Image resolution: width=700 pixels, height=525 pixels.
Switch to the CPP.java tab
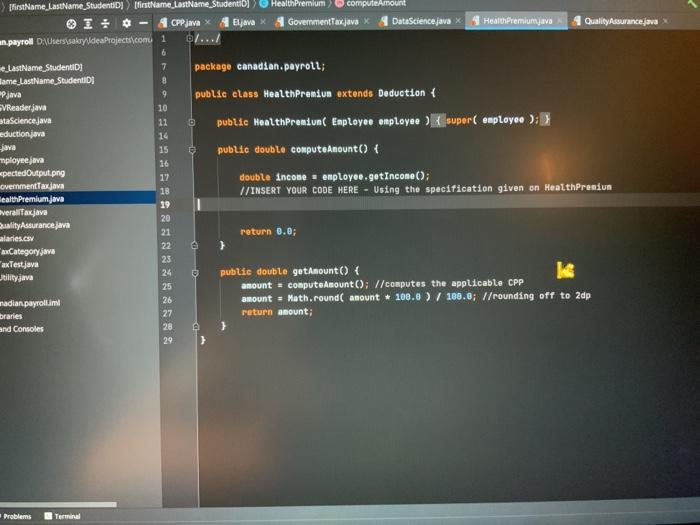(x=185, y=22)
